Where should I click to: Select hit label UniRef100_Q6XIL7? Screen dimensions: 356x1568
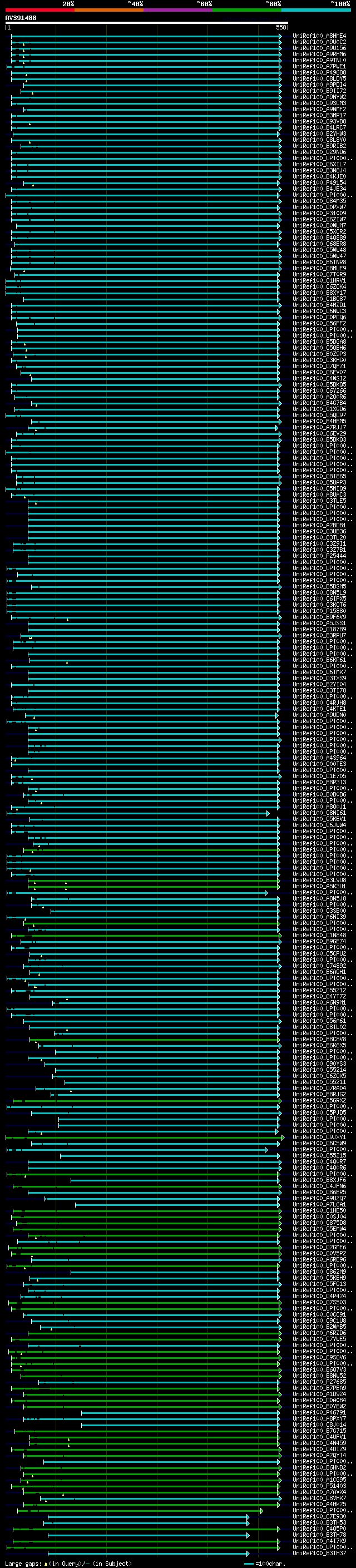tap(319, 164)
